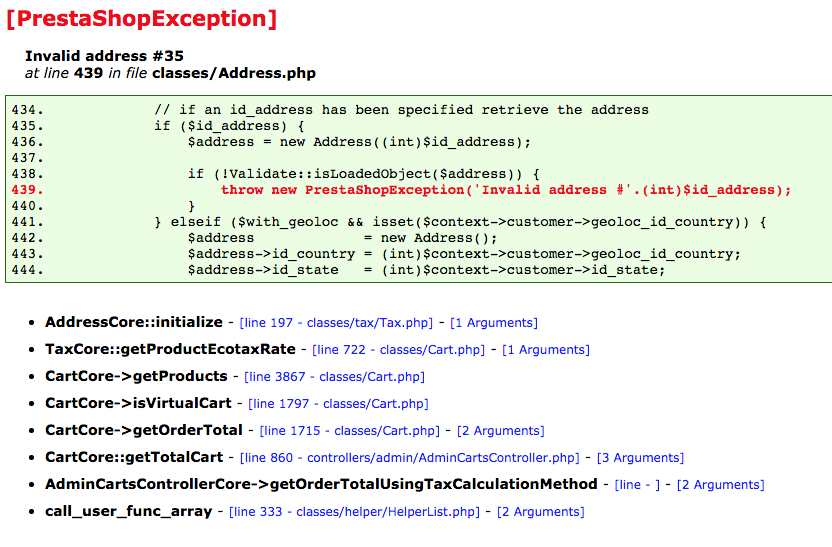Open the line 3867 classes/Cart.php link
Viewport: 832px width, 547px height.
pyautogui.click(x=334, y=377)
